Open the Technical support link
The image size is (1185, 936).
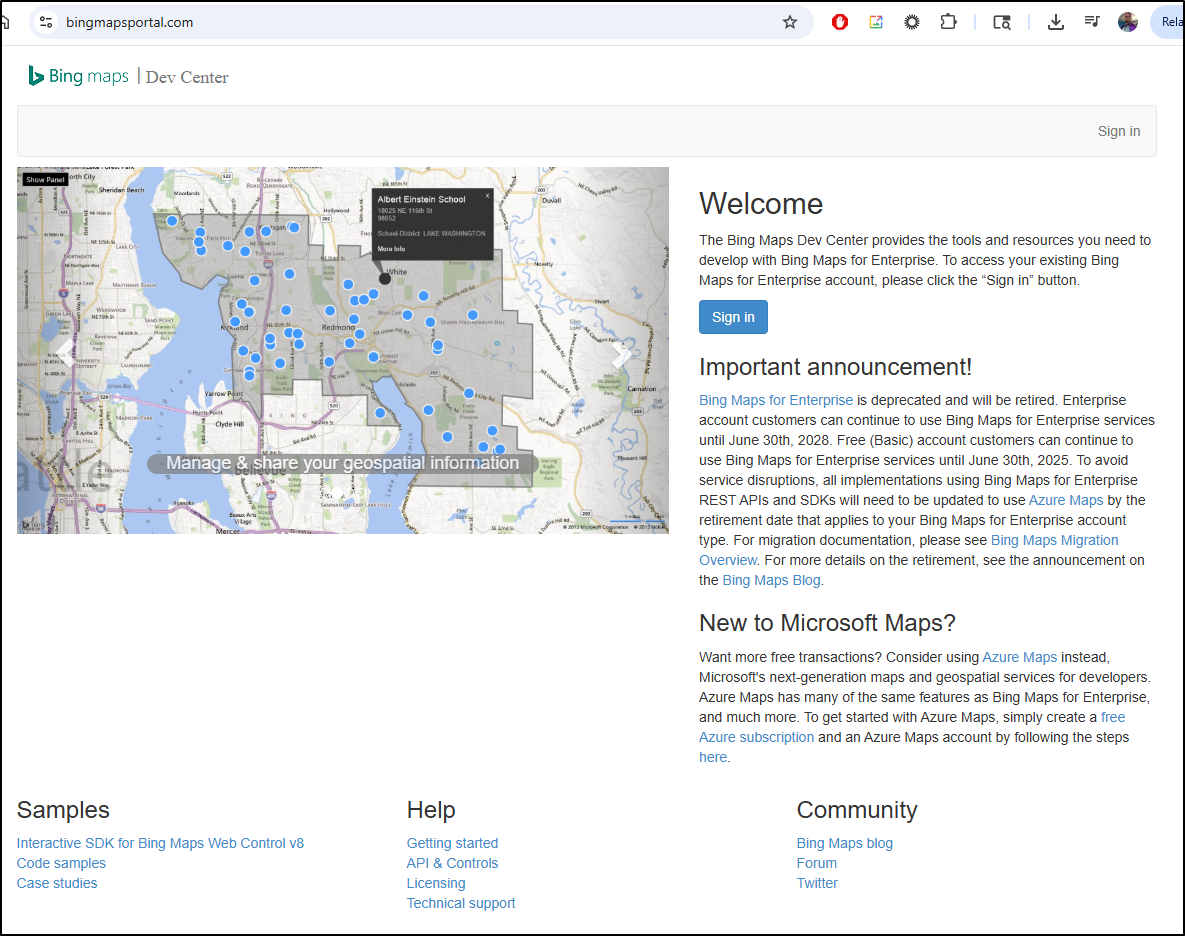coord(461,903)
